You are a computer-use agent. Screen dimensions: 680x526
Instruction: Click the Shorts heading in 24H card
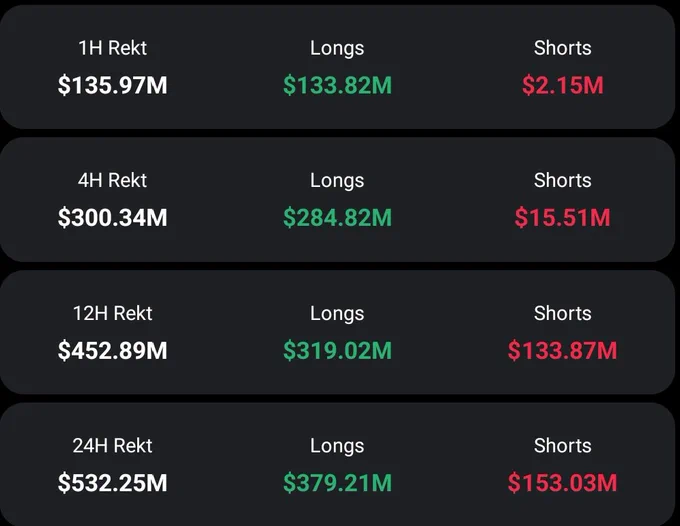[562, 446]
